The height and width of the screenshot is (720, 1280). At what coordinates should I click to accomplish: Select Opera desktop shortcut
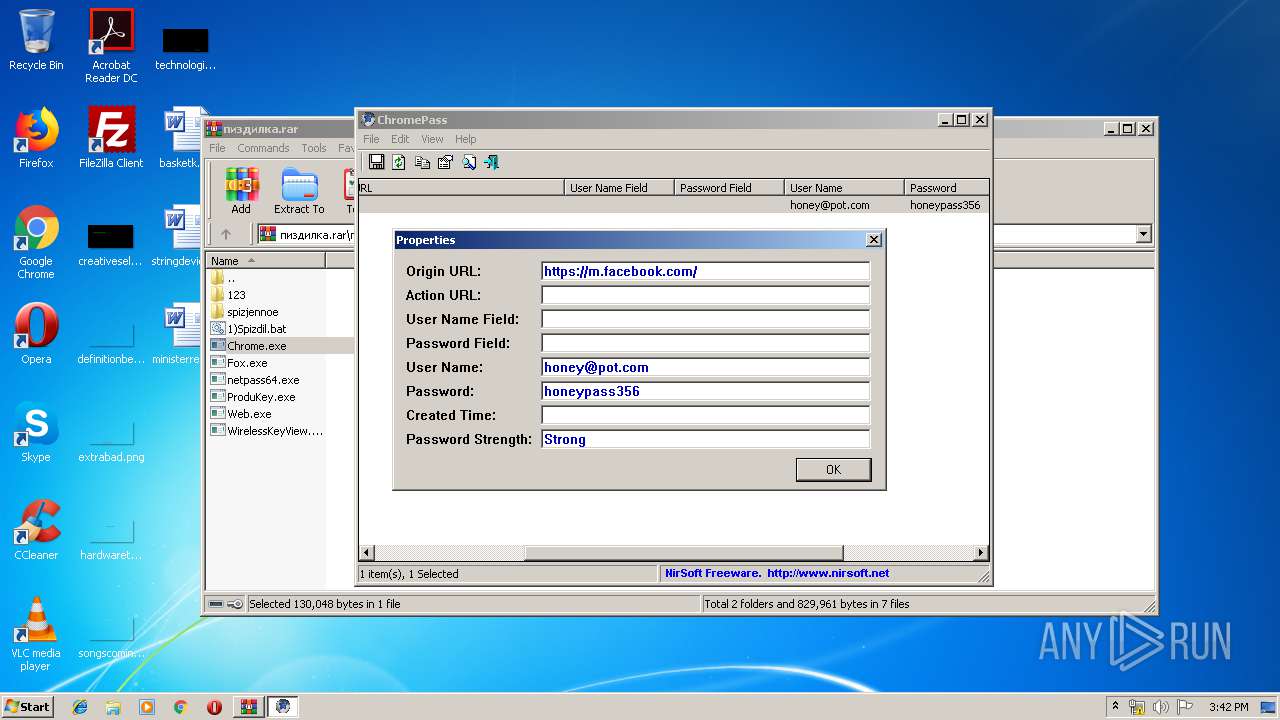tap(36, 334)
